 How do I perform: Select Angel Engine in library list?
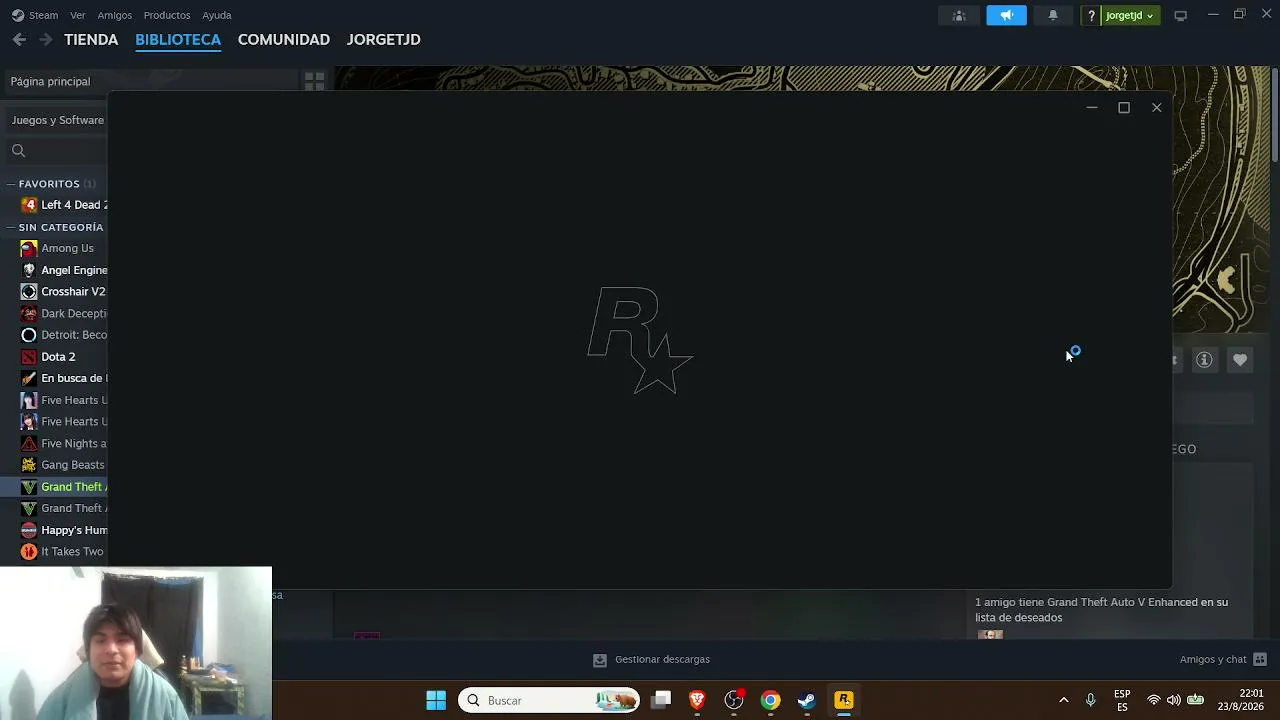(x=74, y=270)
